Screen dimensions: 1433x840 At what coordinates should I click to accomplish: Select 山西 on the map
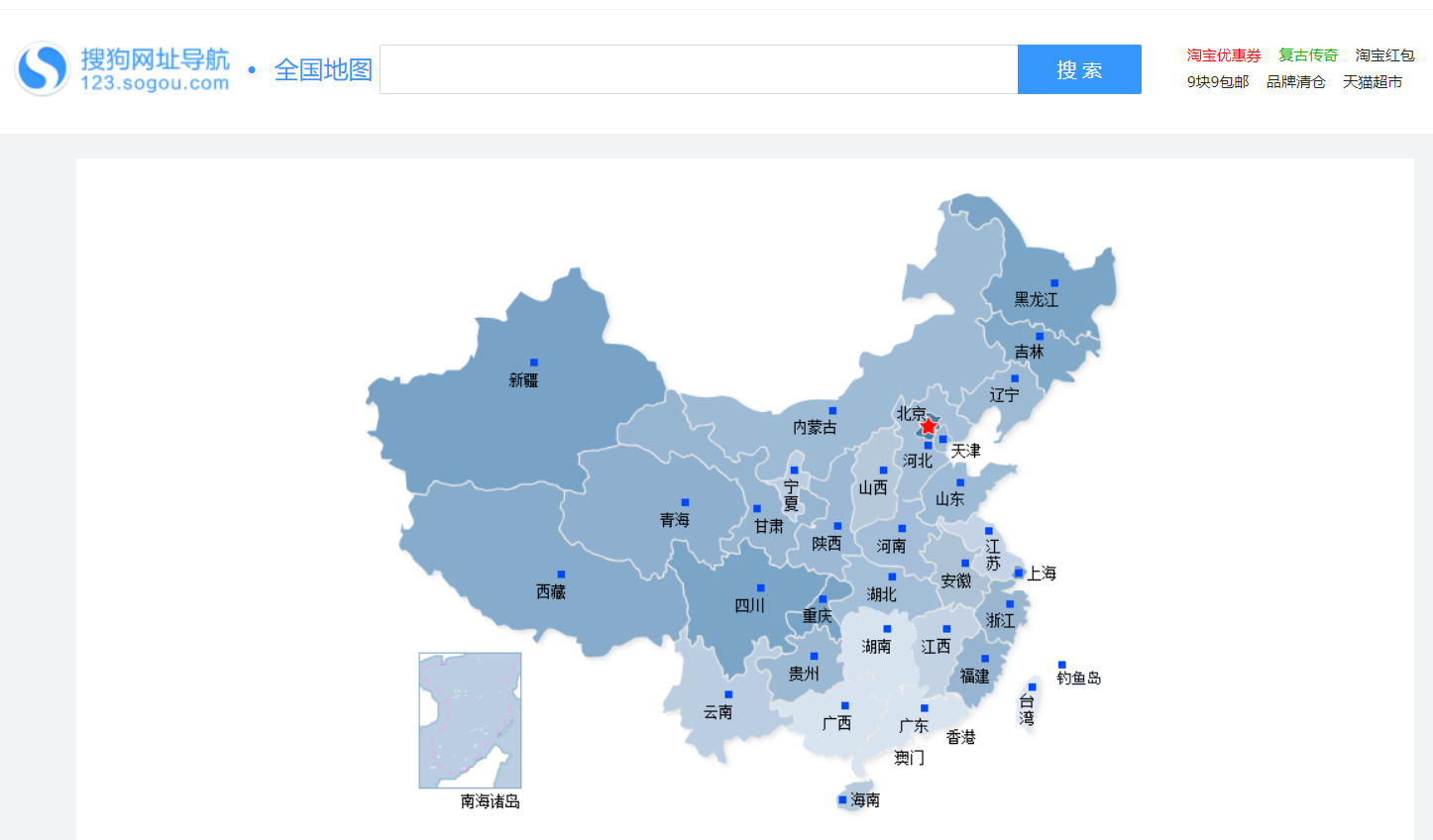point(873,488)
